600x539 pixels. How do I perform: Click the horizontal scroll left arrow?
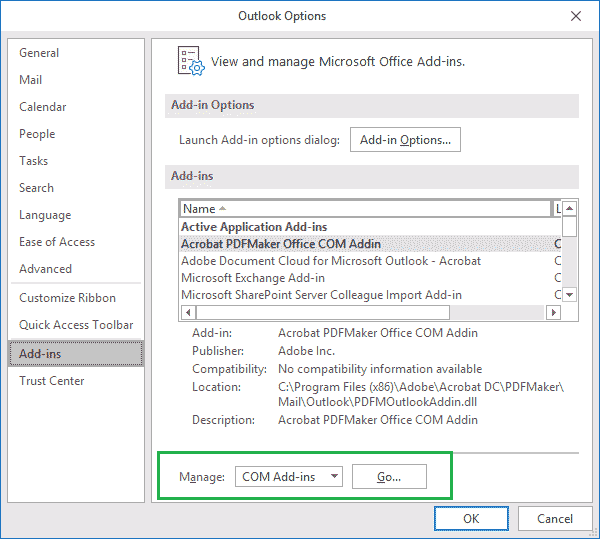(188, 313)
